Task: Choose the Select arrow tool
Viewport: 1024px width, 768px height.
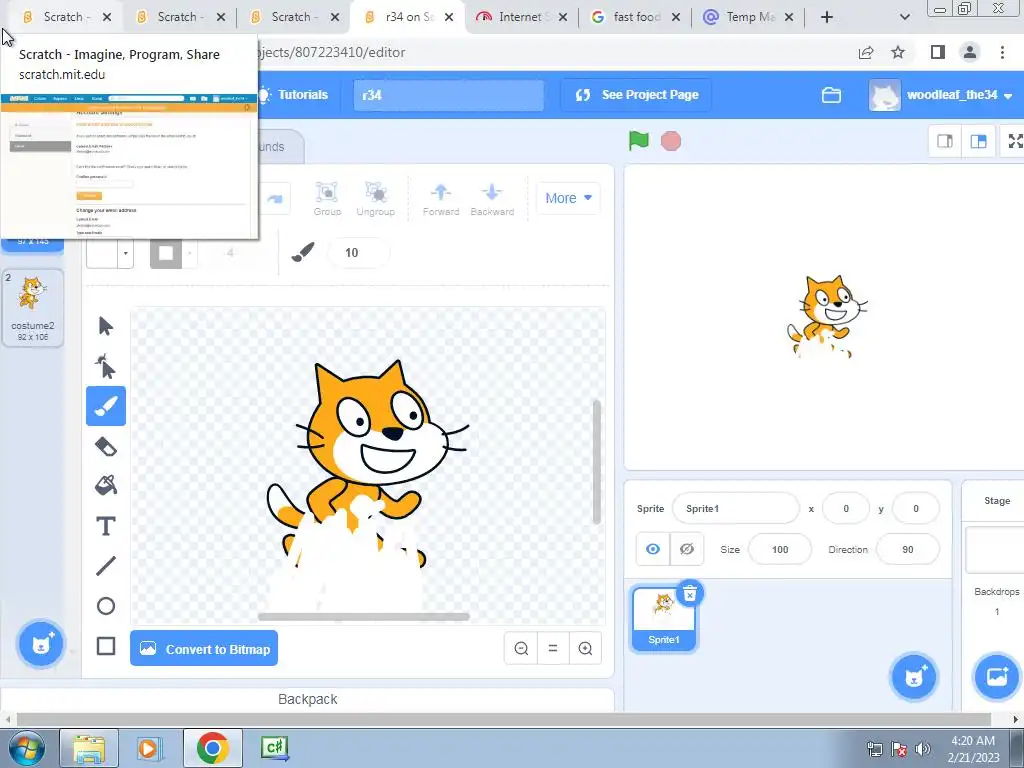Action: pos(106,326)
